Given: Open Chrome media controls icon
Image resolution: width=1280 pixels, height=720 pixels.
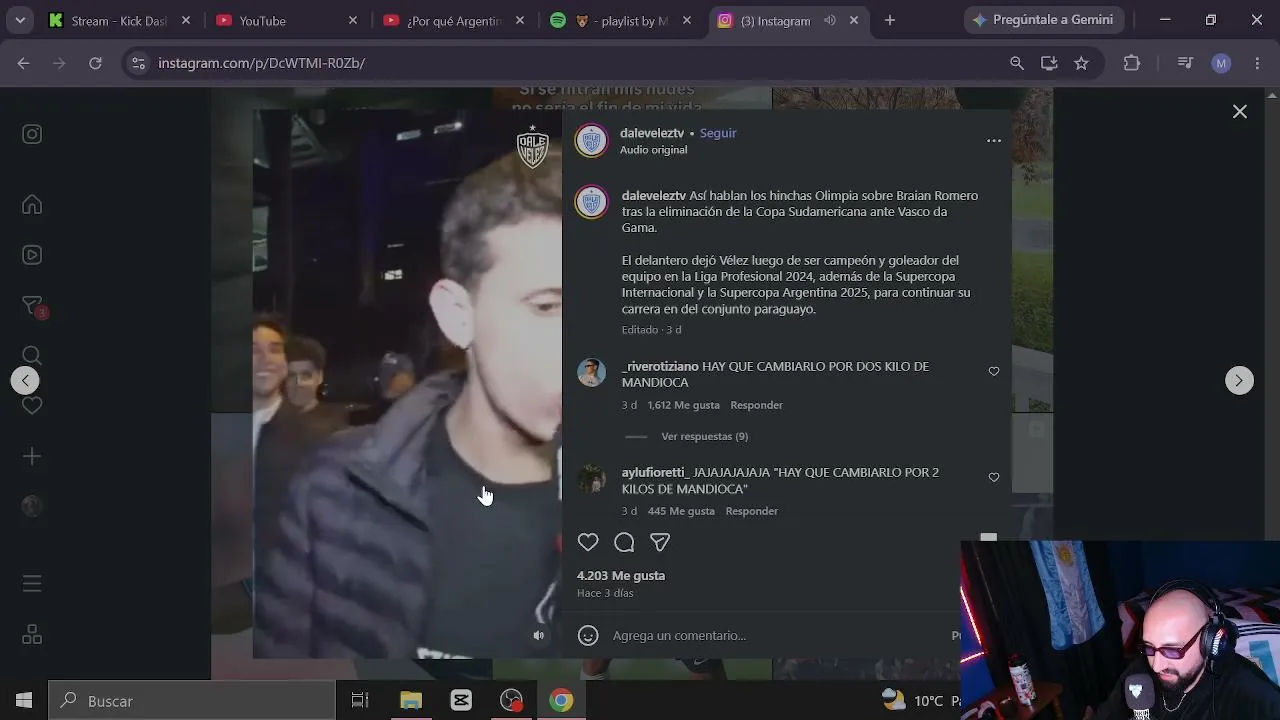Looking at the screenshot, I should pos(1185,63).
